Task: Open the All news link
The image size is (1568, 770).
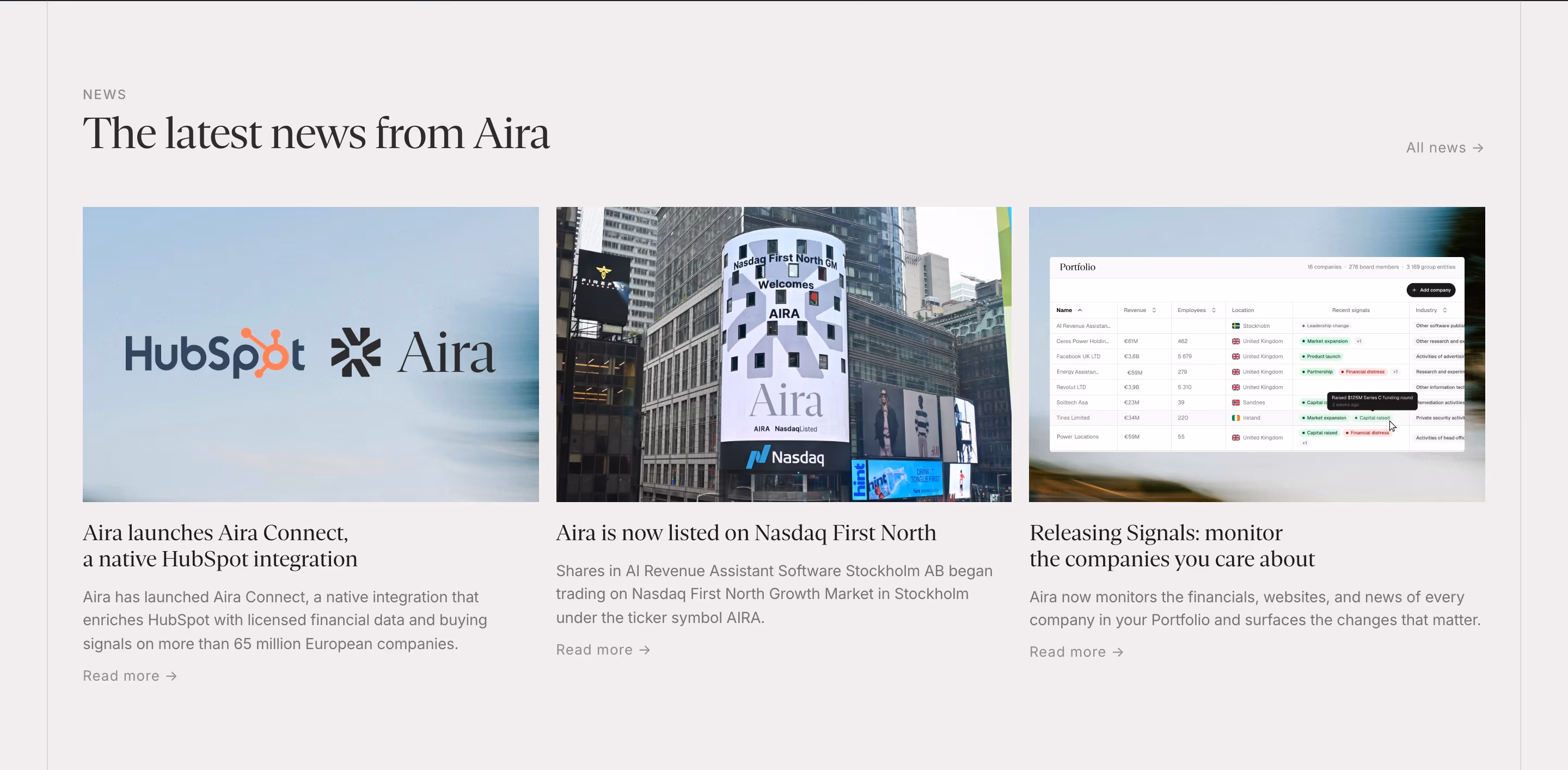Action: point(1444,148)
